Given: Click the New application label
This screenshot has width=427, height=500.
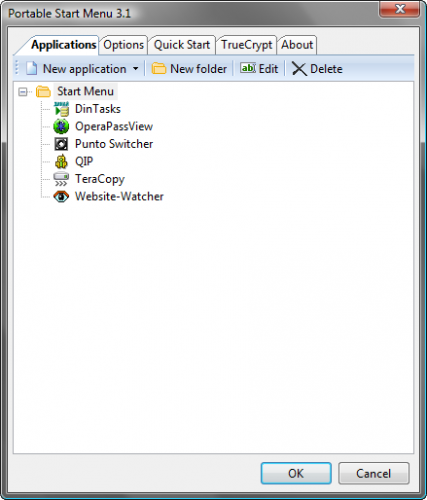Looking at the screenshot, I should pos(85,69).
